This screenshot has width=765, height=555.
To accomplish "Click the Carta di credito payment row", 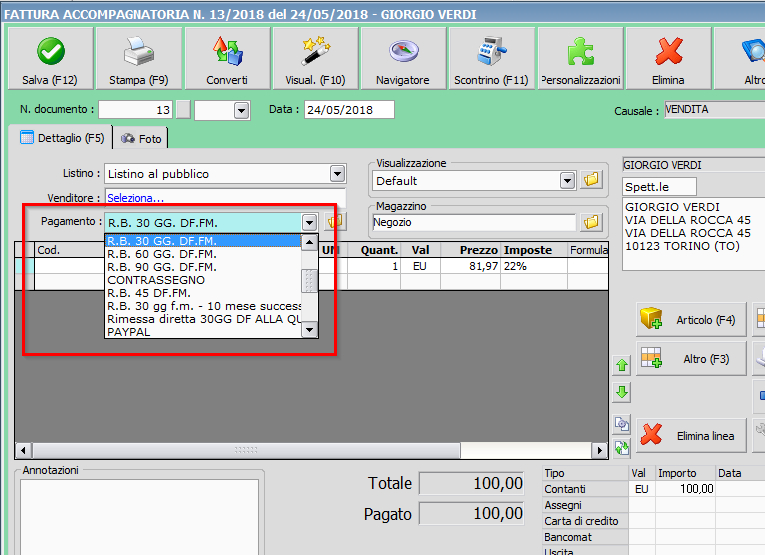I will pyautogui.click(x=654, y=521).
